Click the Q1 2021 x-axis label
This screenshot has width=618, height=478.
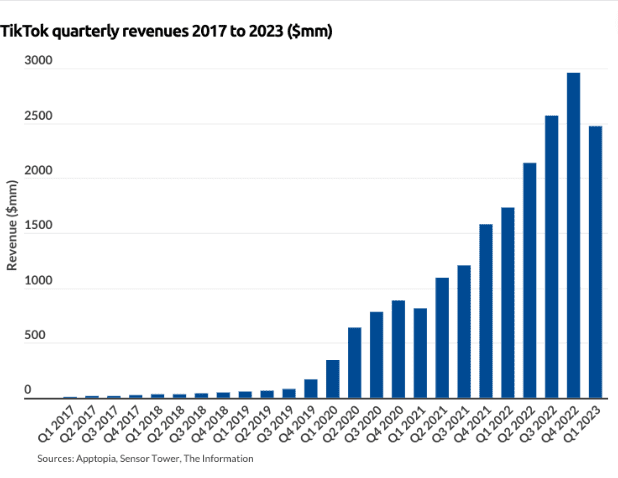click(x=407, y=424)
